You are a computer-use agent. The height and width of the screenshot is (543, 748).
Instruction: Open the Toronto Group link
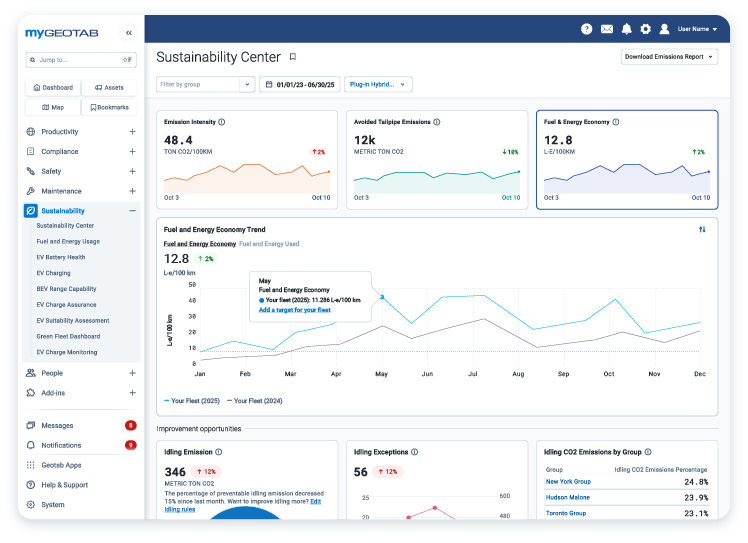coord(566,513)
